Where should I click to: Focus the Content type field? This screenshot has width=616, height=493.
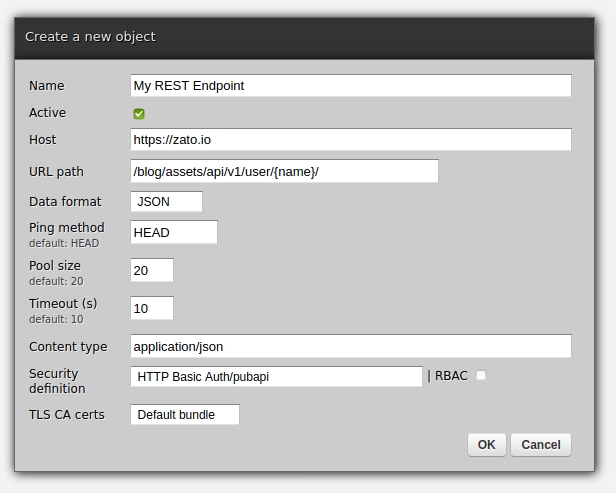(x=350, y=346)
